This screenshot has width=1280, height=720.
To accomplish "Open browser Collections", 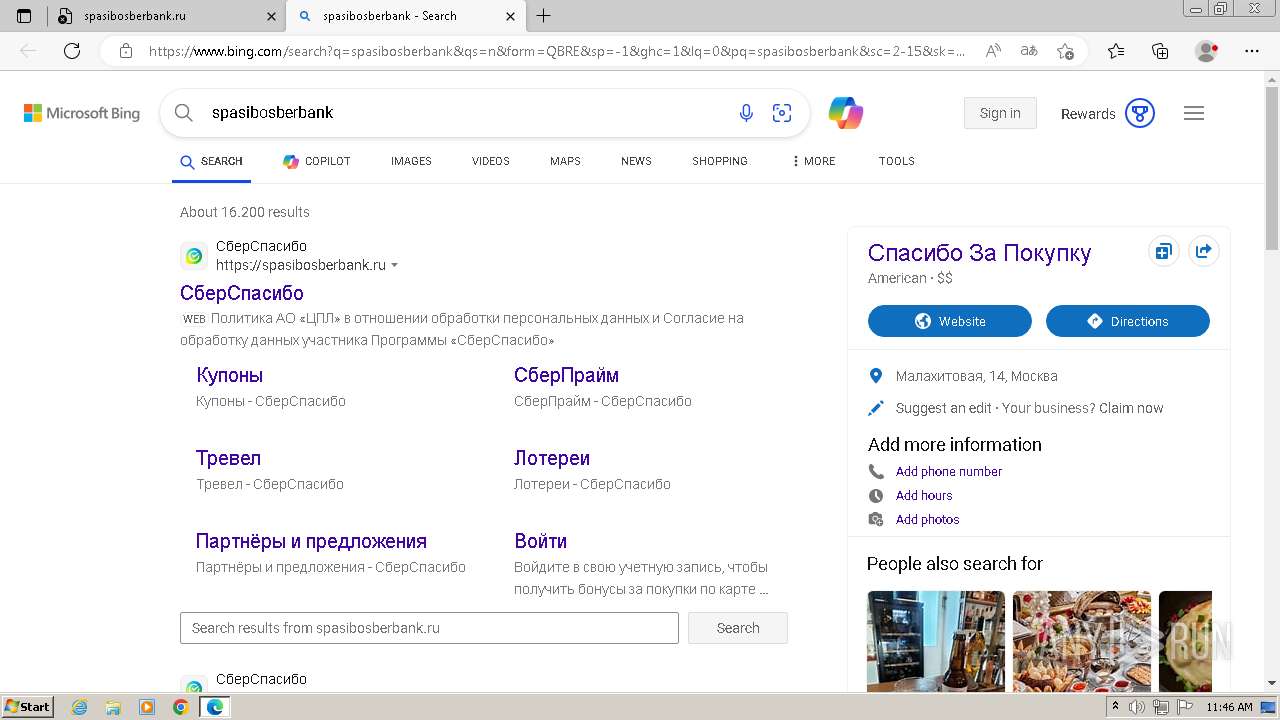I will 1160,51.
